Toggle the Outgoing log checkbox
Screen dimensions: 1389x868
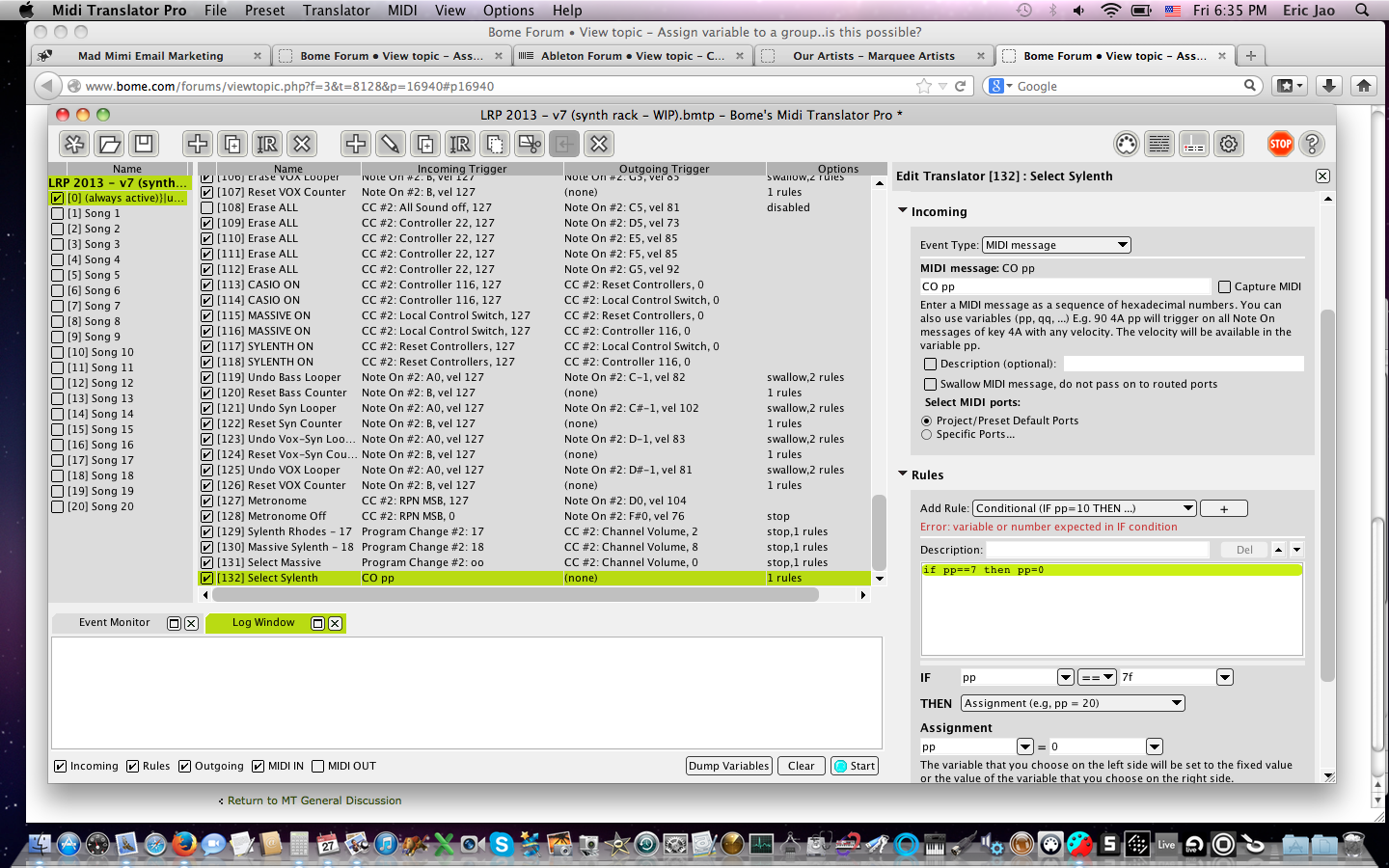[185, 767]
